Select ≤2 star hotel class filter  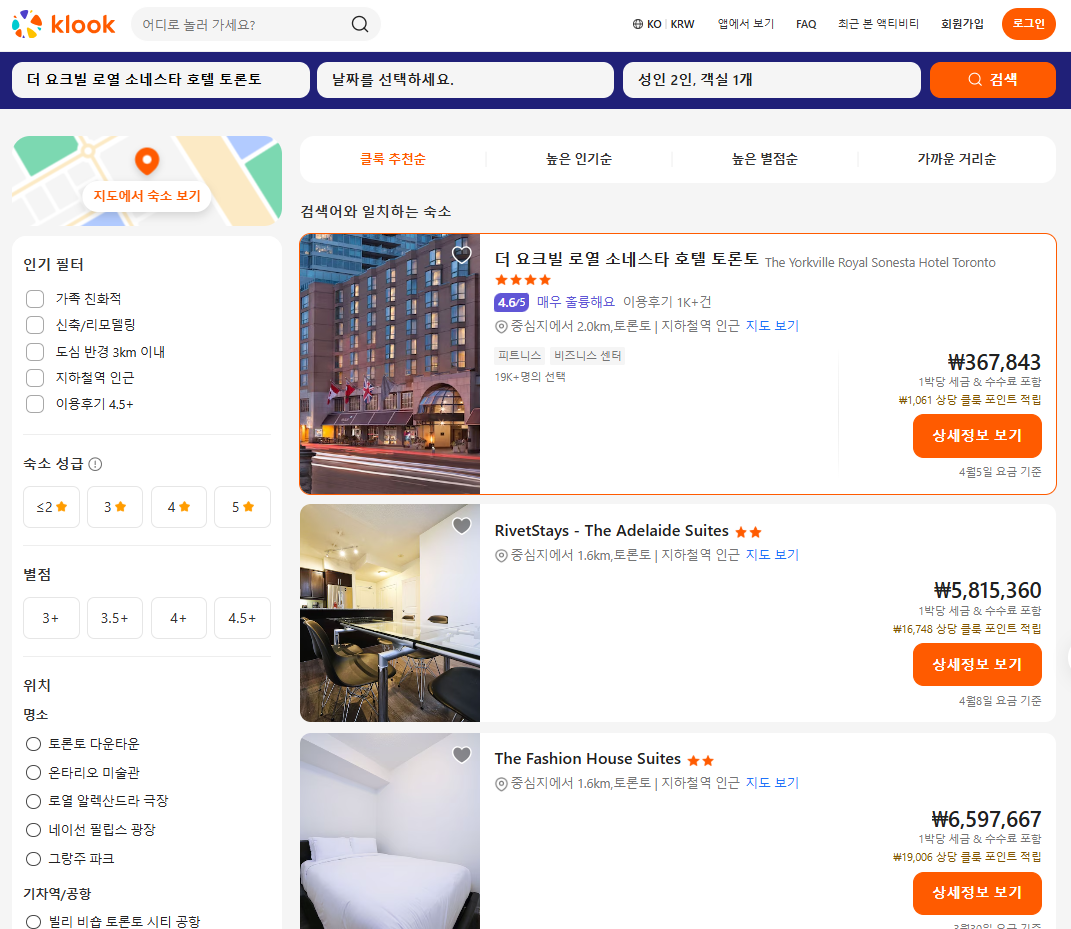pyautogui.click(x=51, y=507)
